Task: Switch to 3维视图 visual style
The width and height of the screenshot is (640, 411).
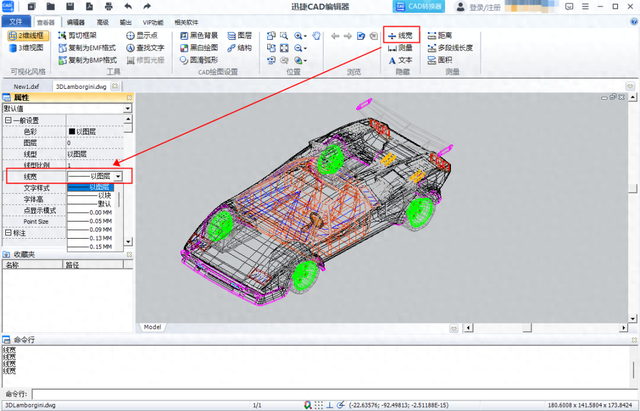Action: point(26,48)
